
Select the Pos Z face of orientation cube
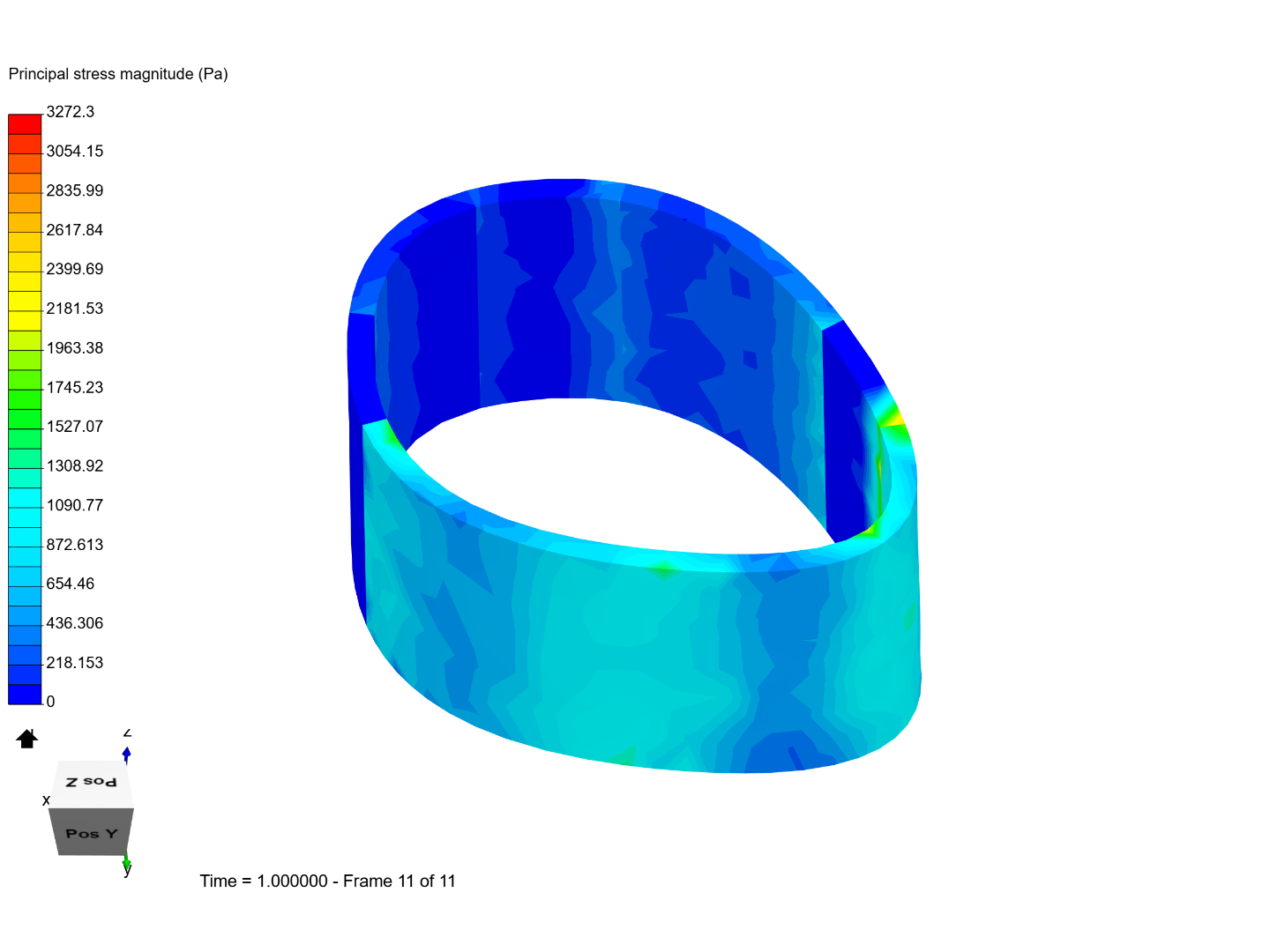click(x=92, y=783)
